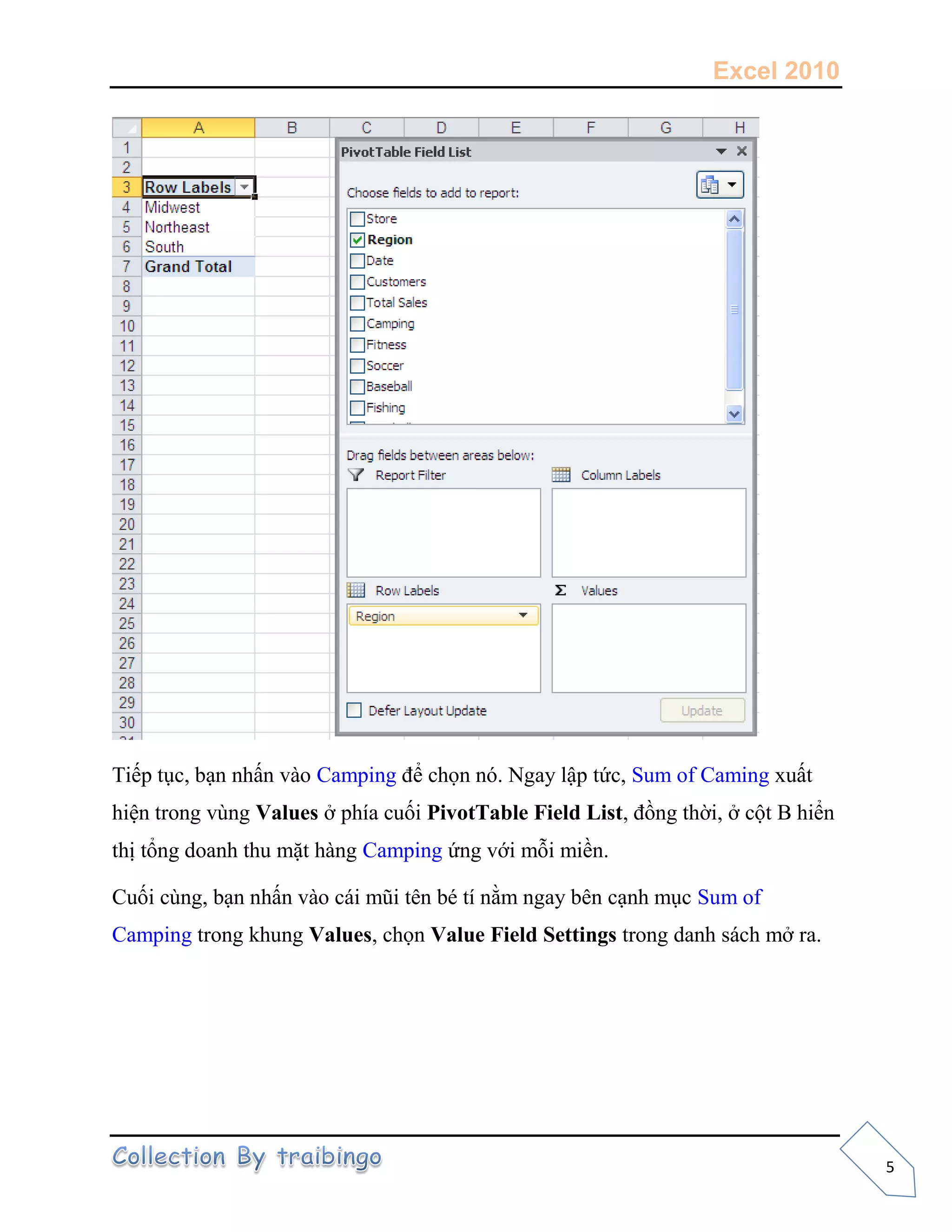This screenshot has width=952, height=1232.
Task: Select row 7 header
Action: (x=127, y=266)
